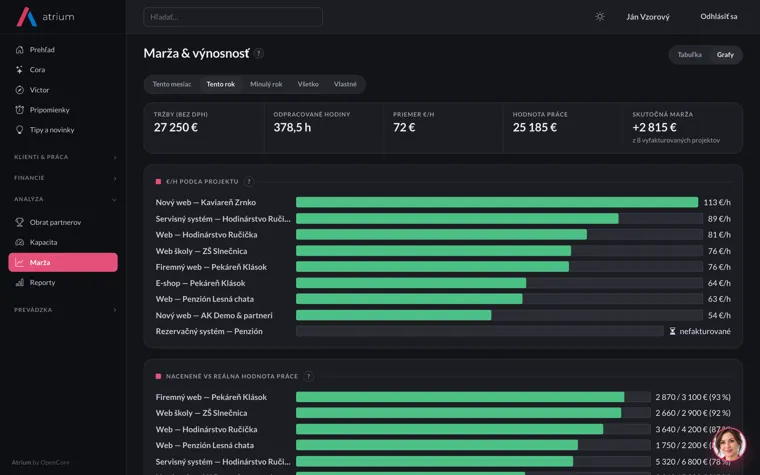Click Rezervačný systém — Penzión empty bar

pos(479,332)
